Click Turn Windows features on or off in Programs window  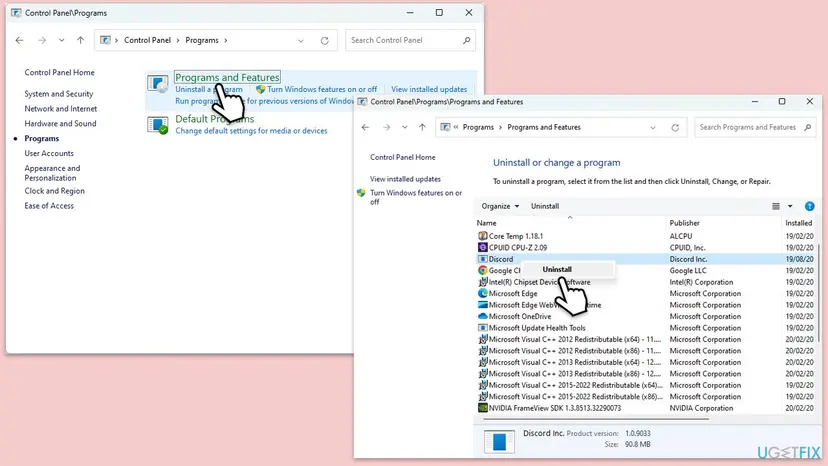pos(322,89)
